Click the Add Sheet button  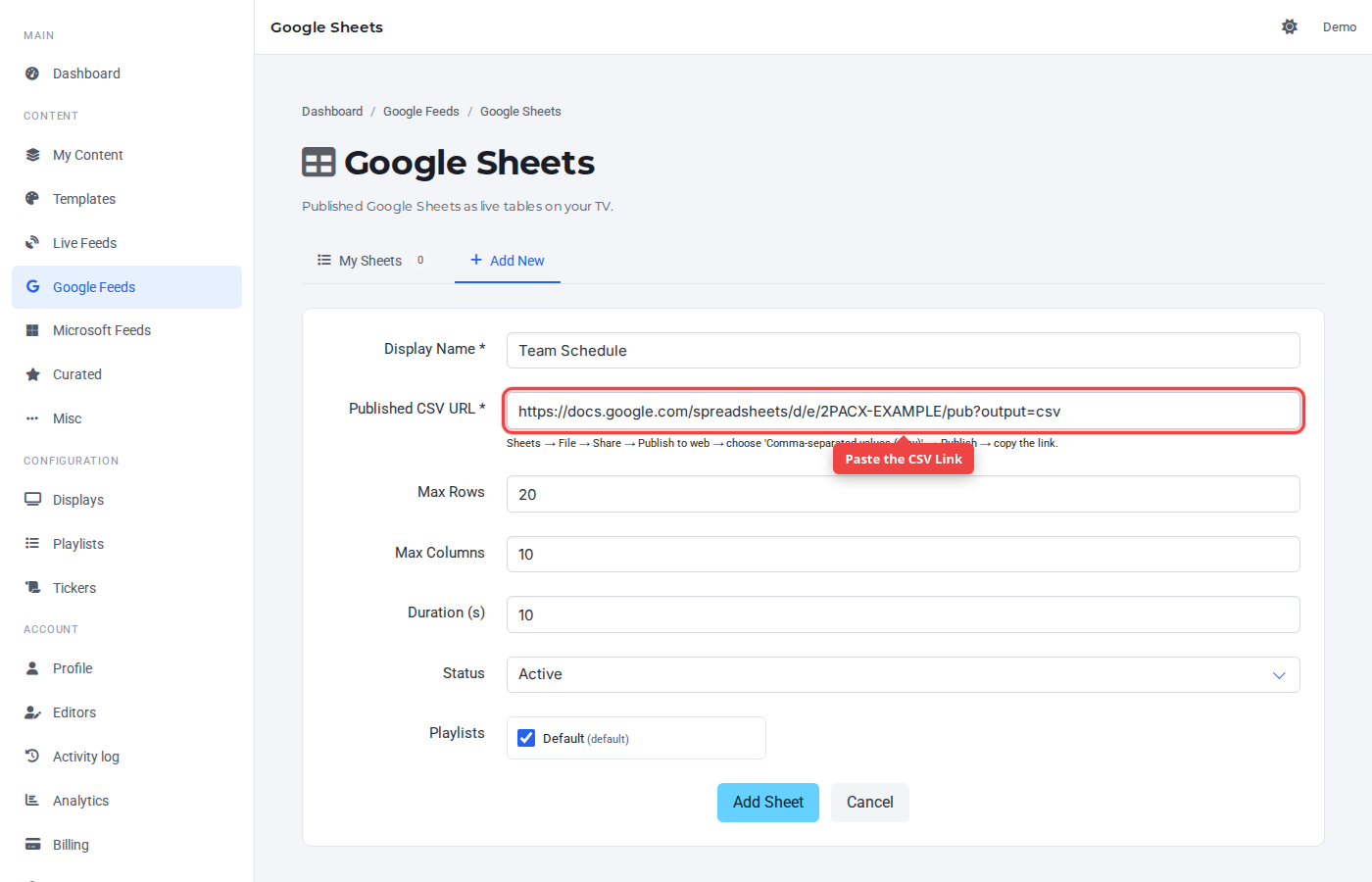[x=768, y=803]
